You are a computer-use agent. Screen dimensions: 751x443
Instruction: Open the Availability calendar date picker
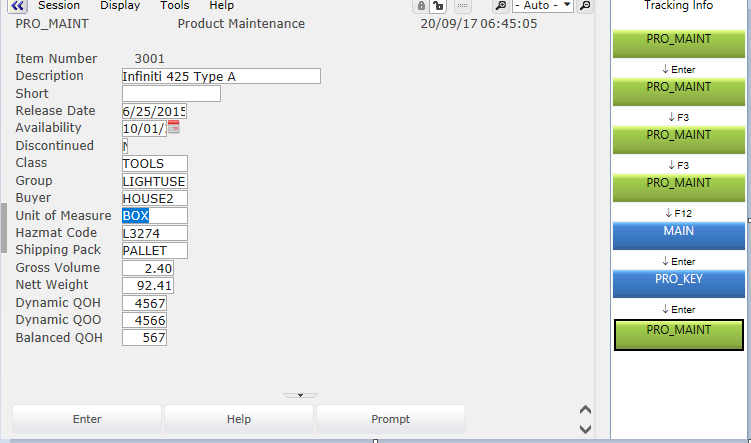(173, 128)
